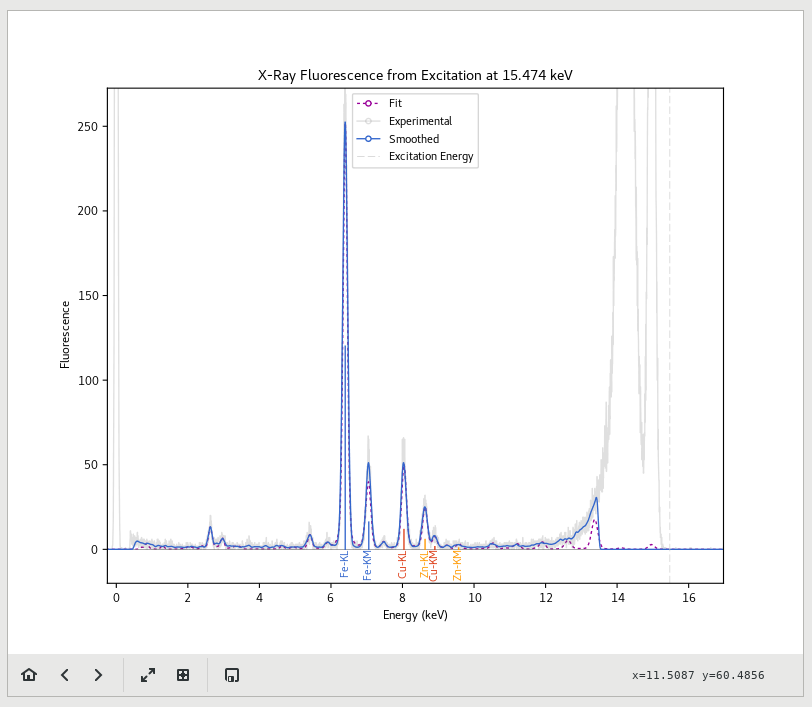This screenshot has height=707, width=812.
Task: Click the Fit legend entry
Action: click(395, 103)
